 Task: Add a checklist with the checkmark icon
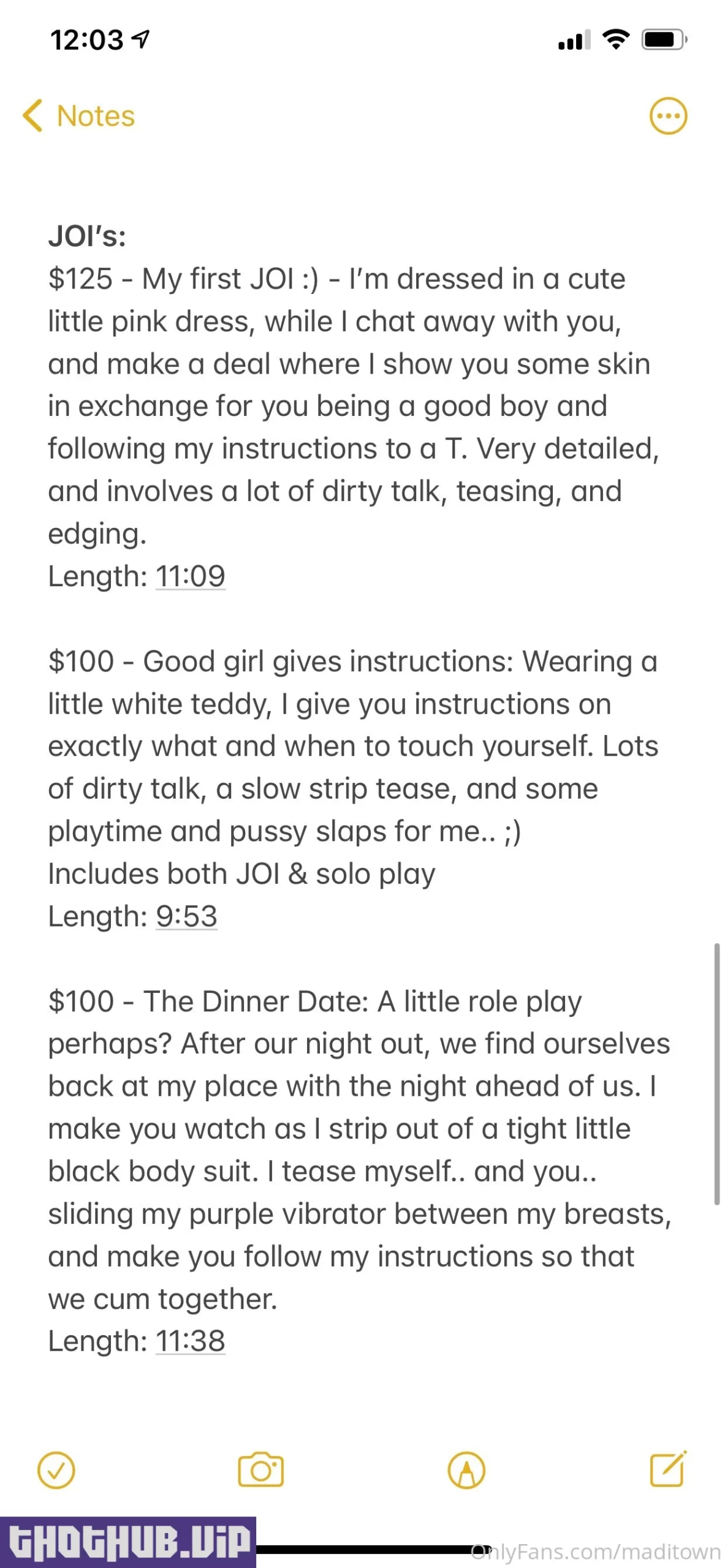pyautogui.click(x=56, y=1470)
